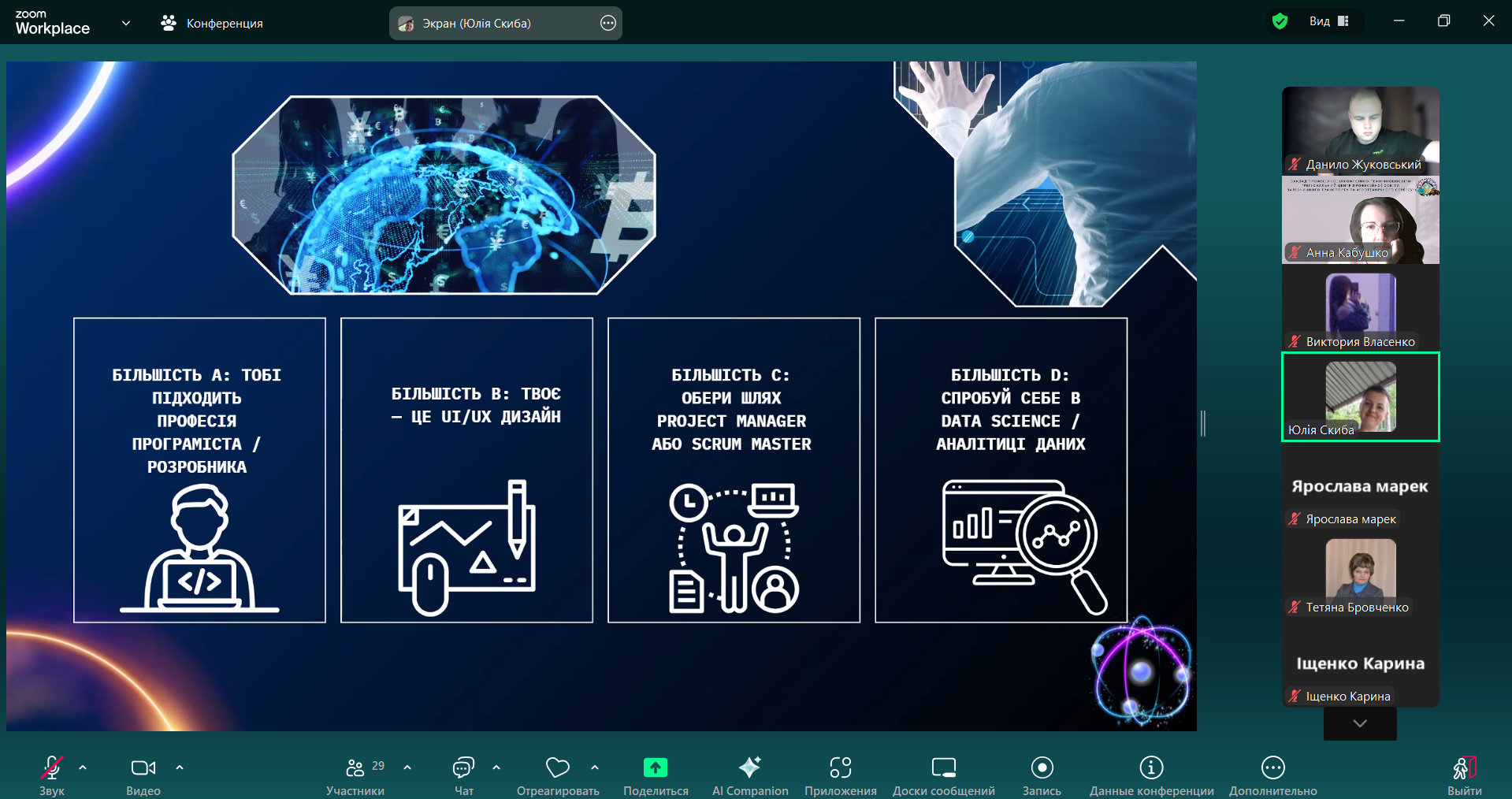This screenshot has height=799, width=1512.
Task: Click green encryption shield icon
Action: [1280, 21]
